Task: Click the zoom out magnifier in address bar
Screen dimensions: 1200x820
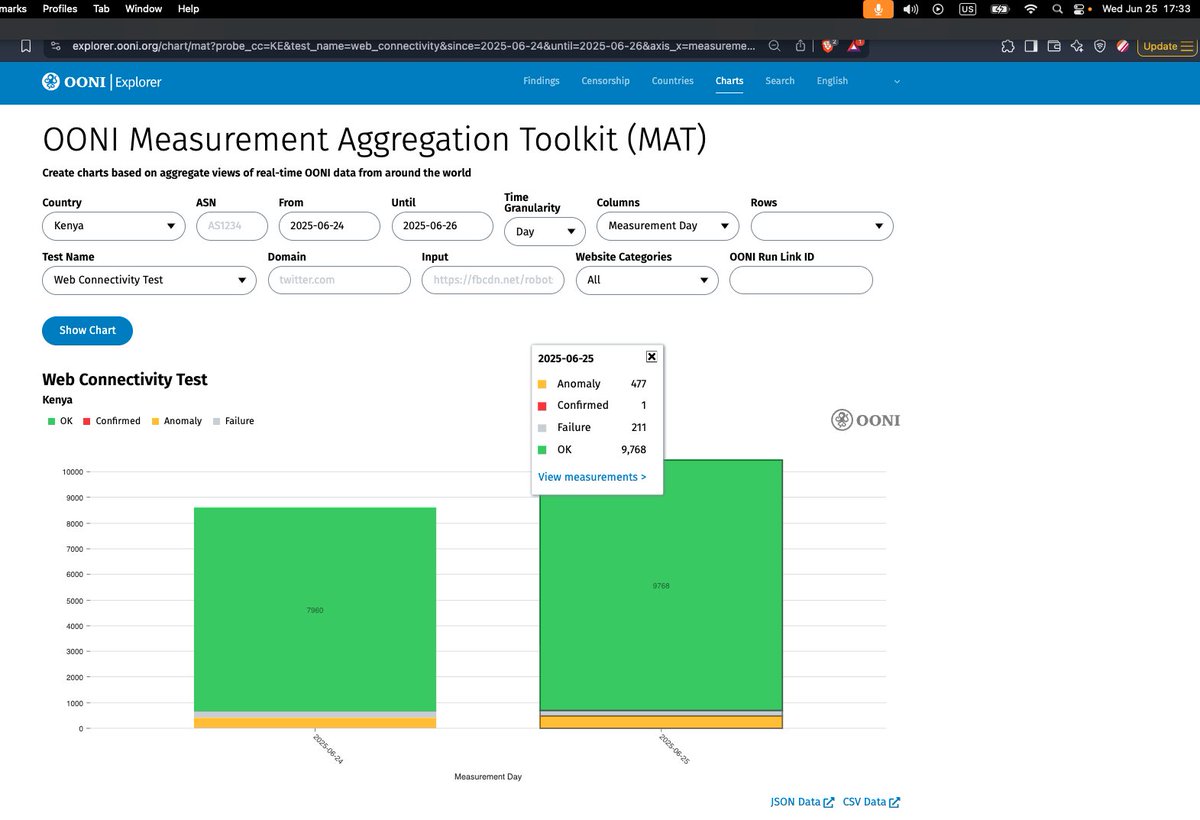Action: pyautogui.click(x=775, y=46)
